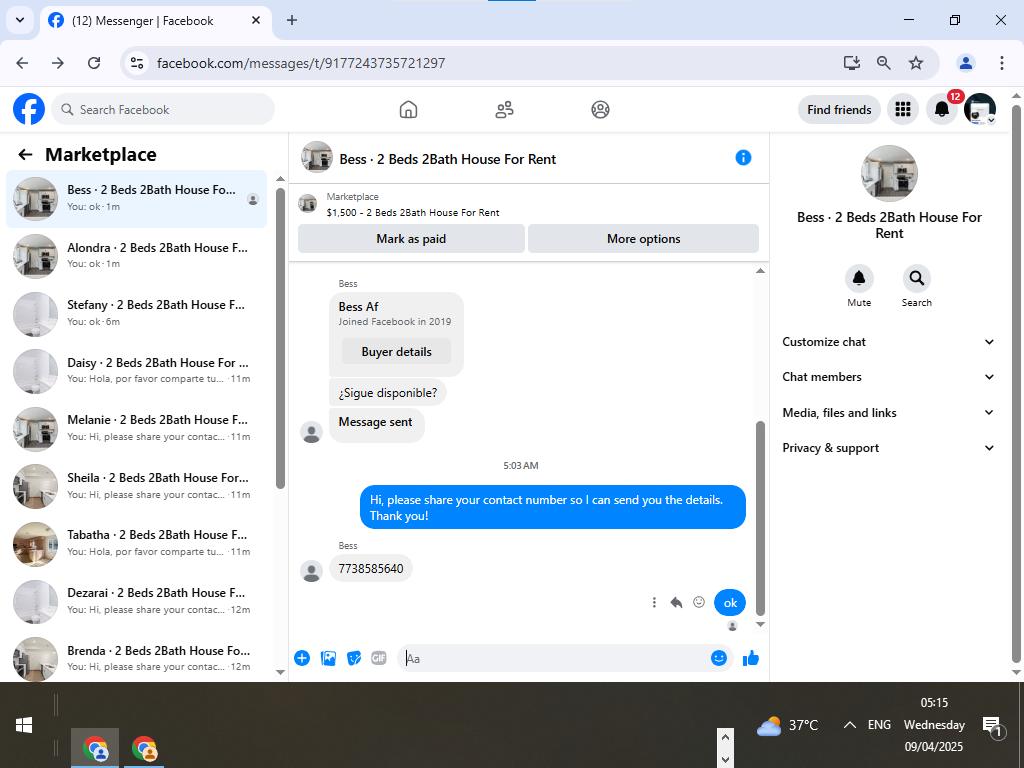Screen dimensions: 1024x768
Task: Click the address bar URL
Action: 301,63
